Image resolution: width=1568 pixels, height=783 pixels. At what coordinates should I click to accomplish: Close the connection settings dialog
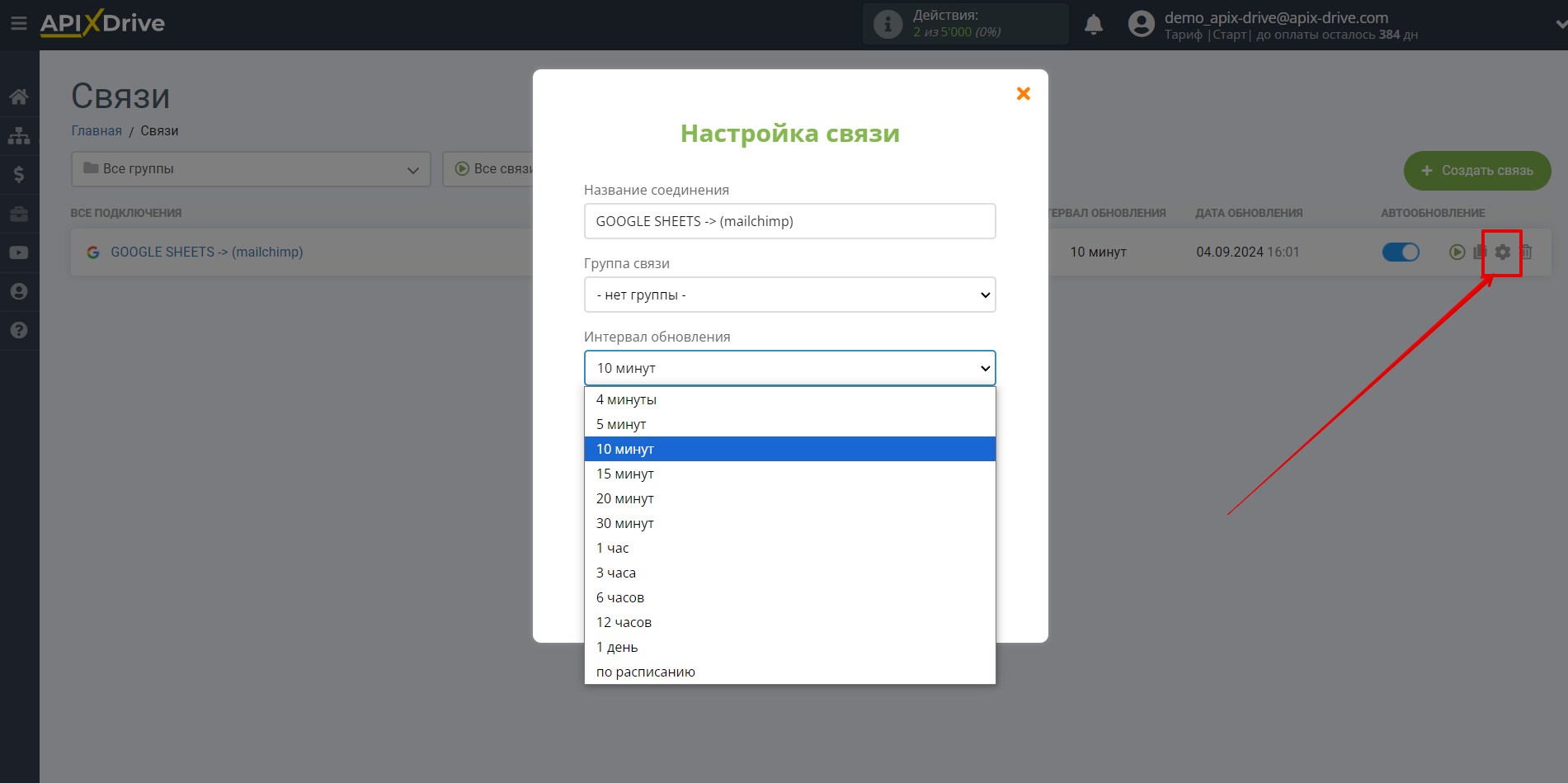[x=1024, y=94]
